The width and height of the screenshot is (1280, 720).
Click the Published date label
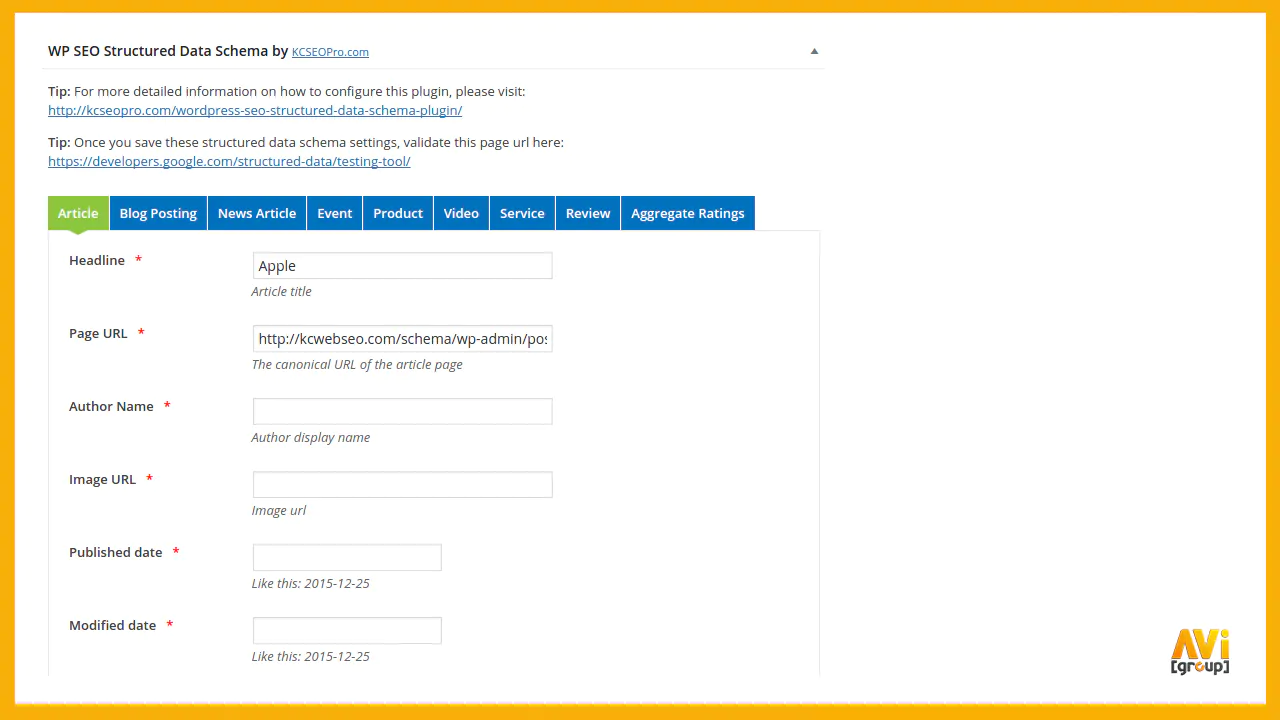click(x=115, y=552)
